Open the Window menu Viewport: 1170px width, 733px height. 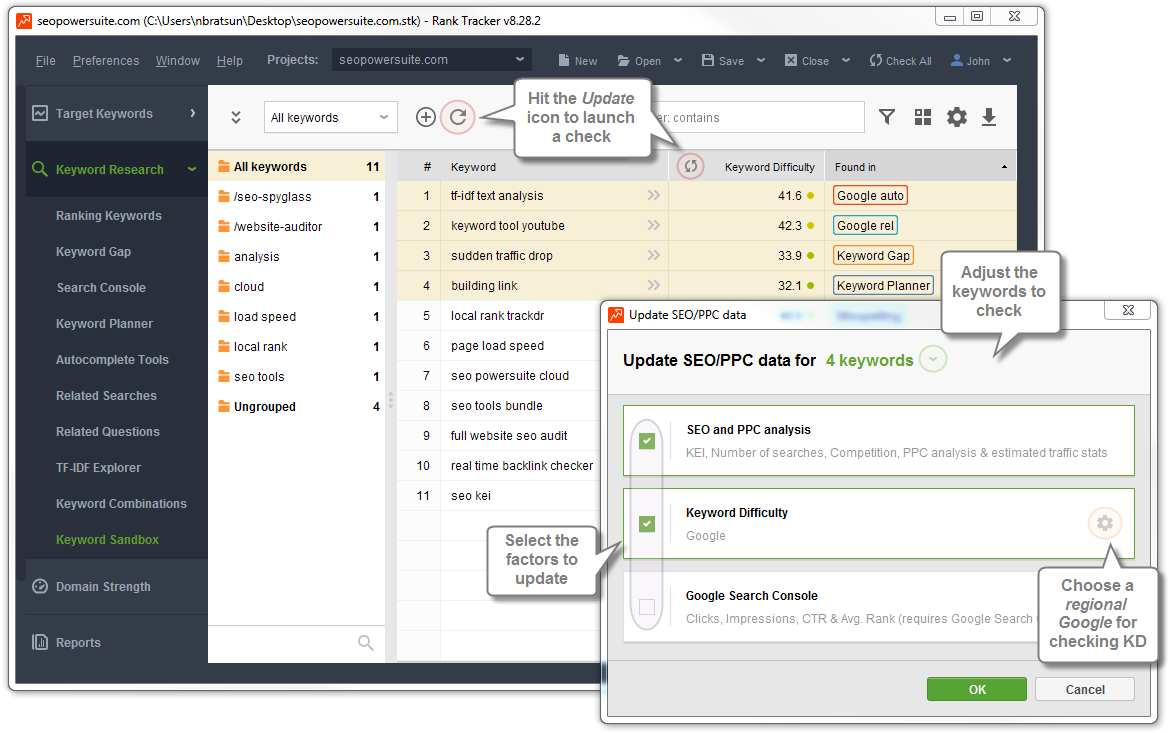pos(178,60)
